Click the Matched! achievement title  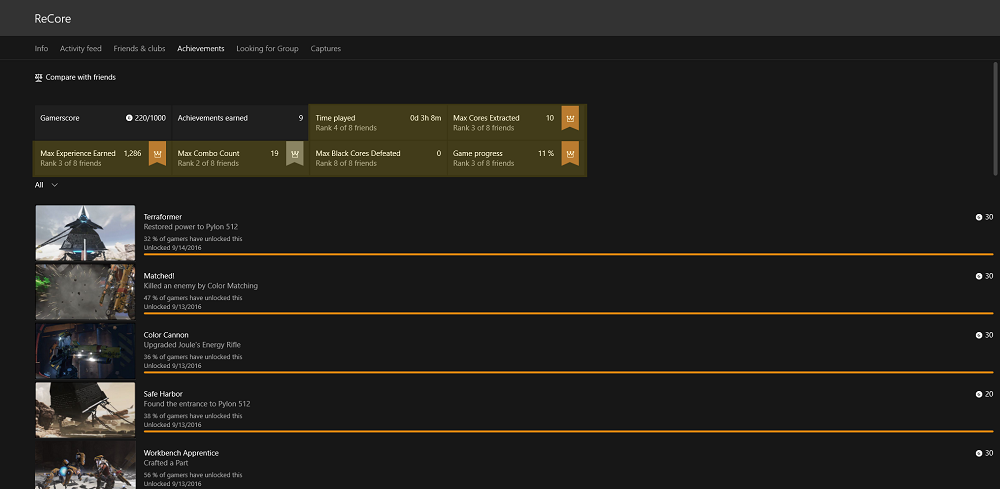pyautogui.click(x=159, y=276)
